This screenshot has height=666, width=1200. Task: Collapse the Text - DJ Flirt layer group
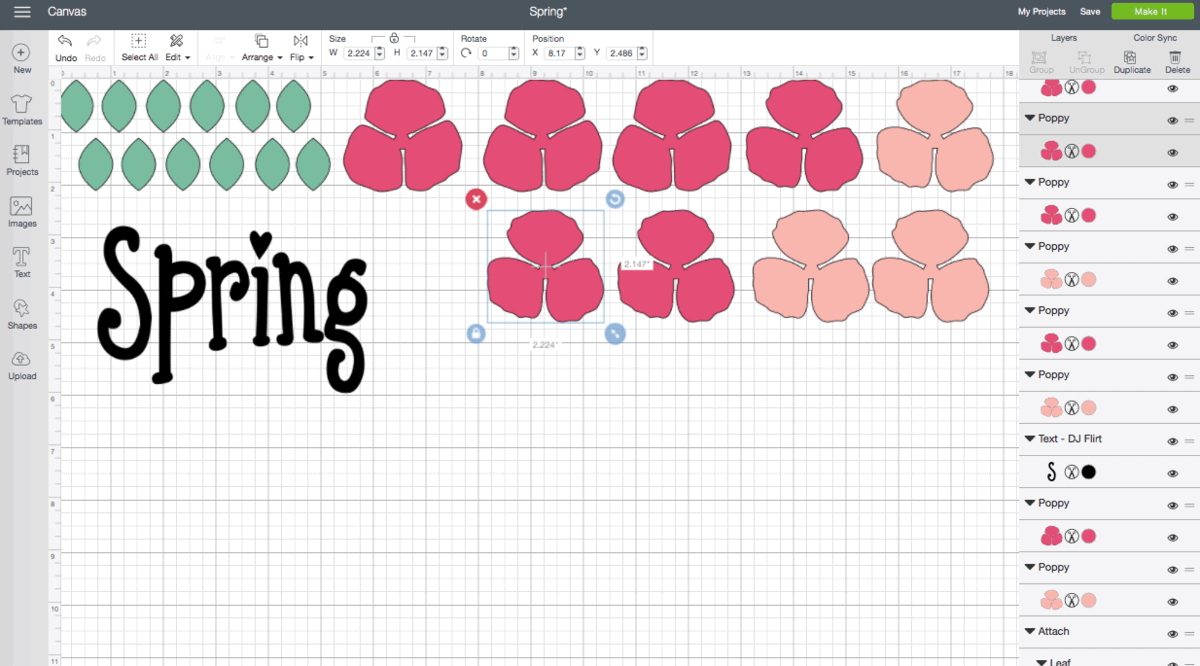[x=1029, y=439]
